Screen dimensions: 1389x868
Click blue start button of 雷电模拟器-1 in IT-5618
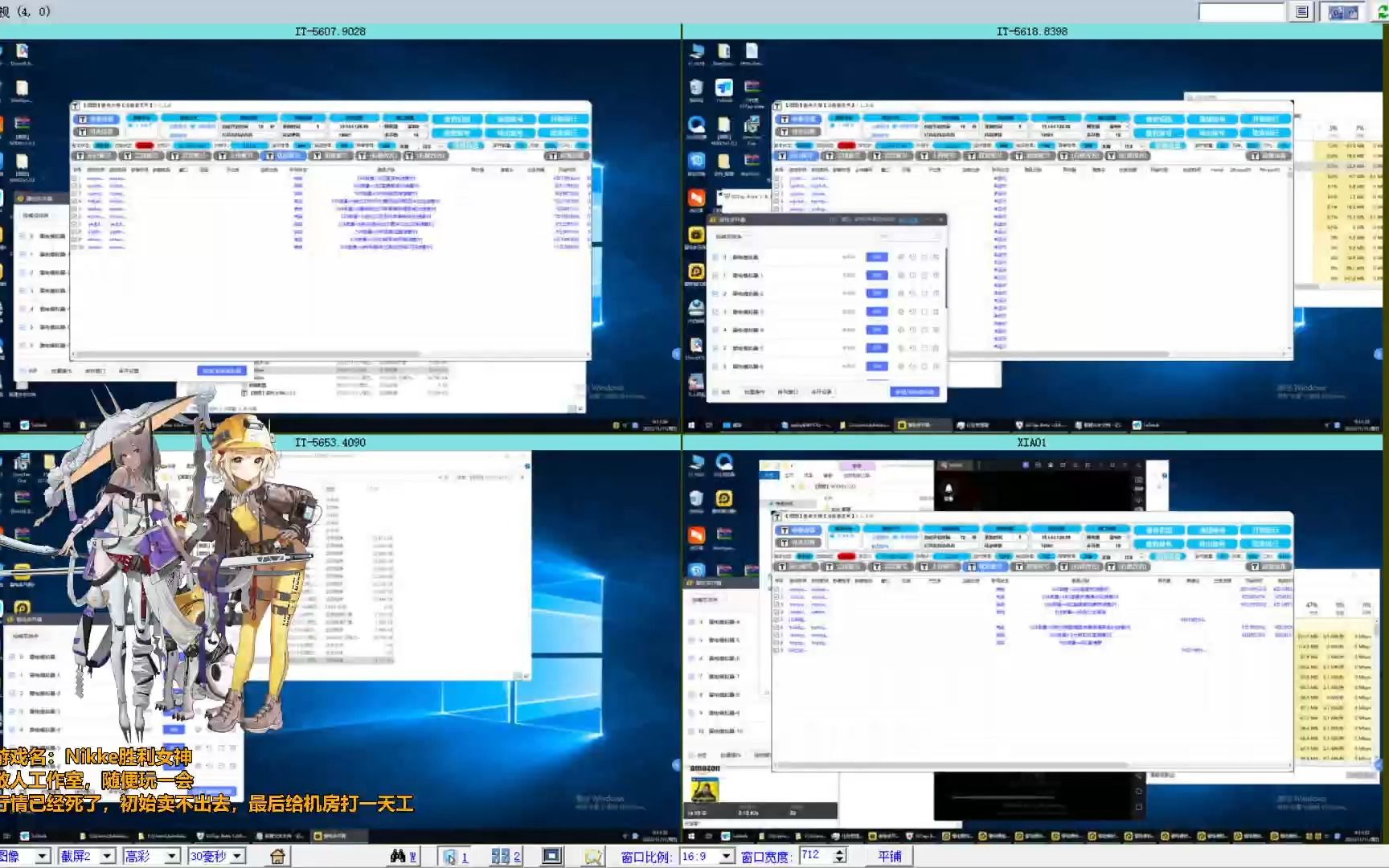876,276
